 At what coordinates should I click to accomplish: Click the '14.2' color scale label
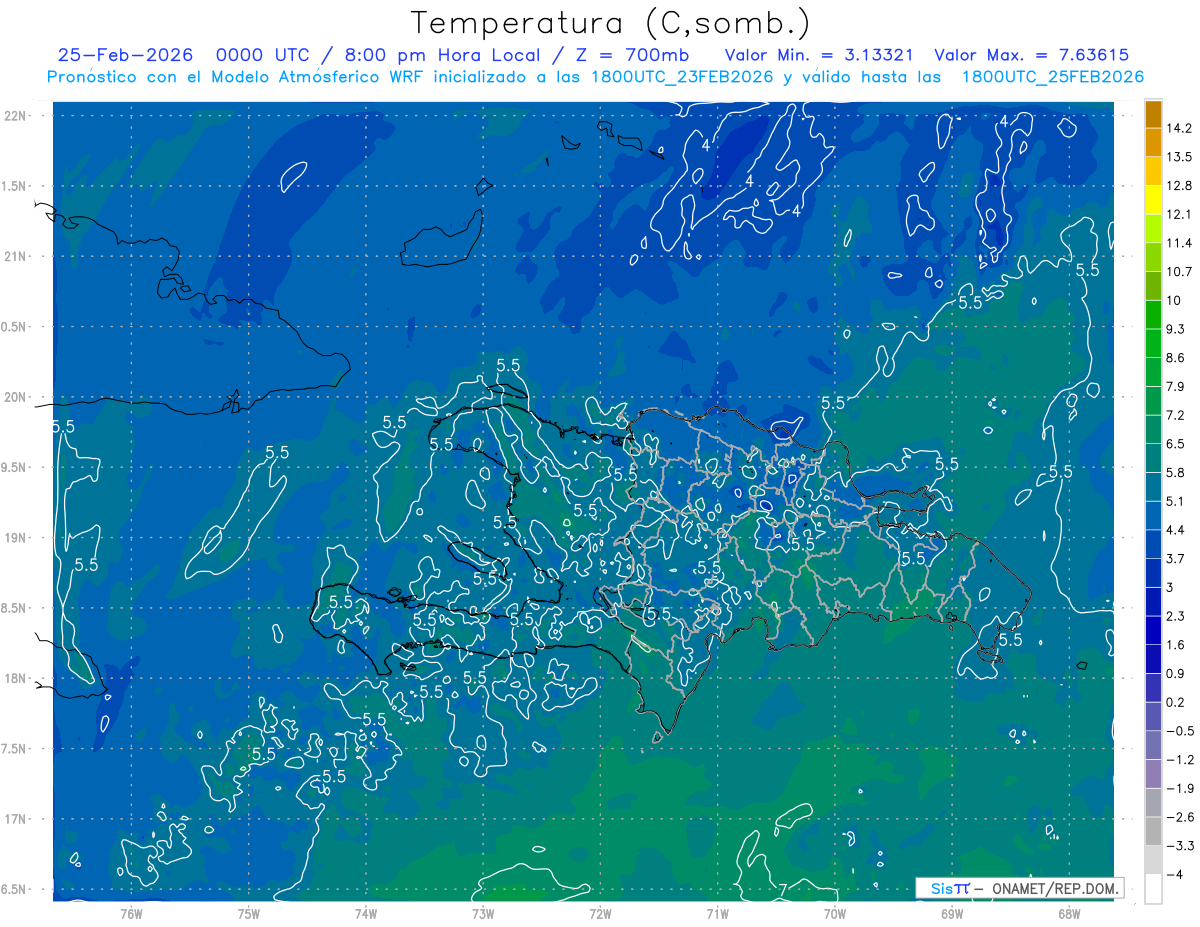click(1180, 129)
